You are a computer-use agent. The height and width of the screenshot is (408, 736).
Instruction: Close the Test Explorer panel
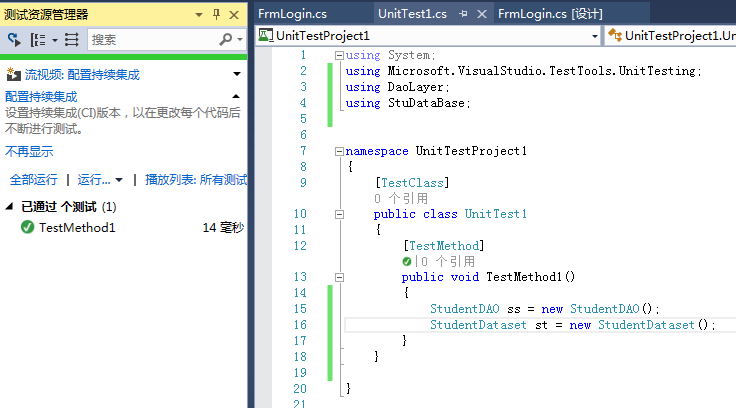click(234, 15)
